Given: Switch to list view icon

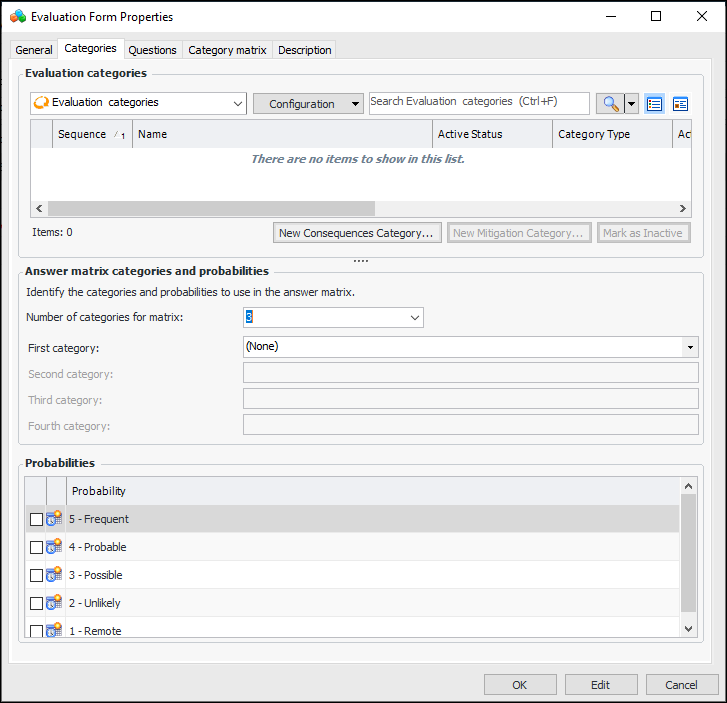Looking at the screenshot, I should tap(655, 104).
